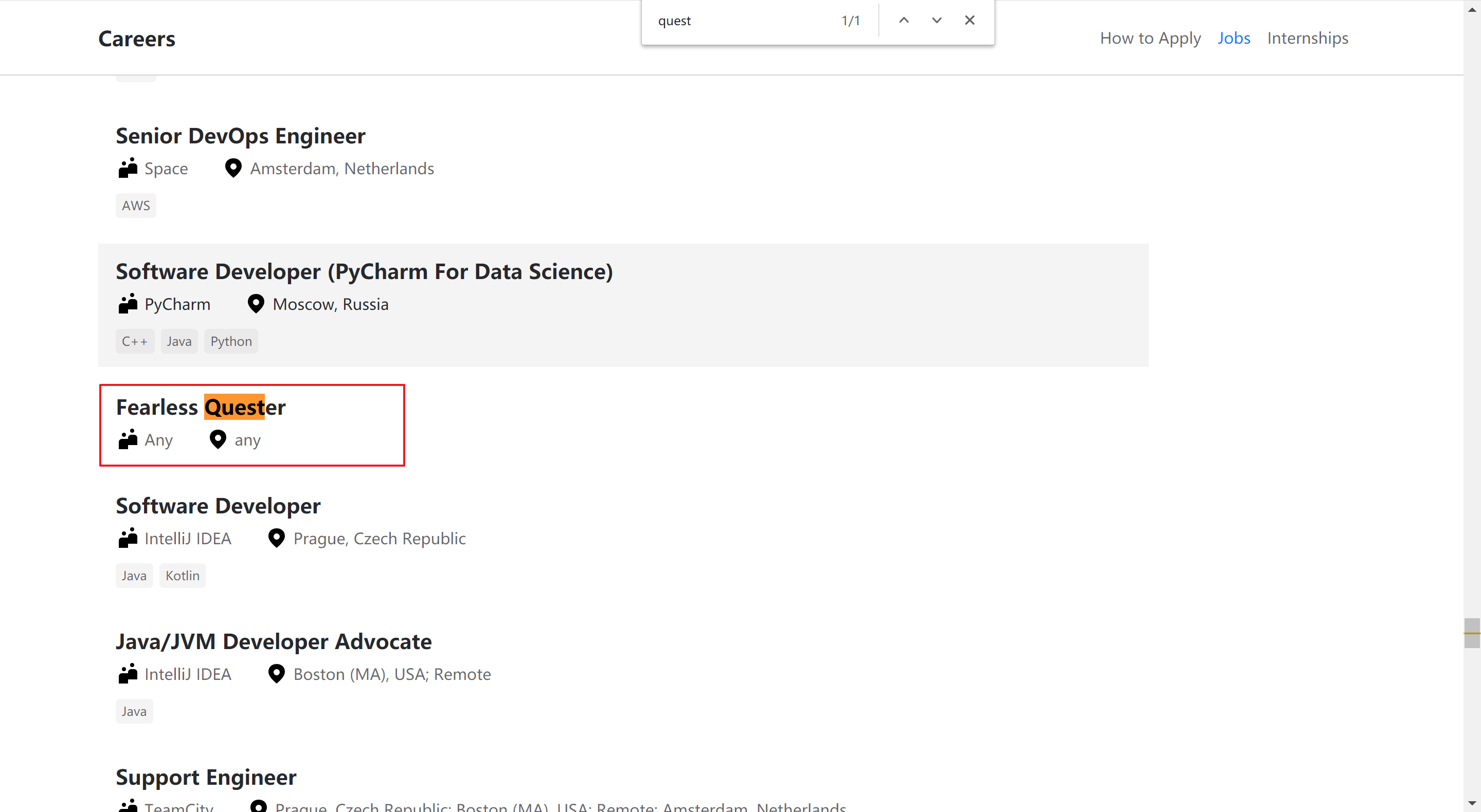
Task: Switch to the Internships tab
Action: coord(1307,38)
